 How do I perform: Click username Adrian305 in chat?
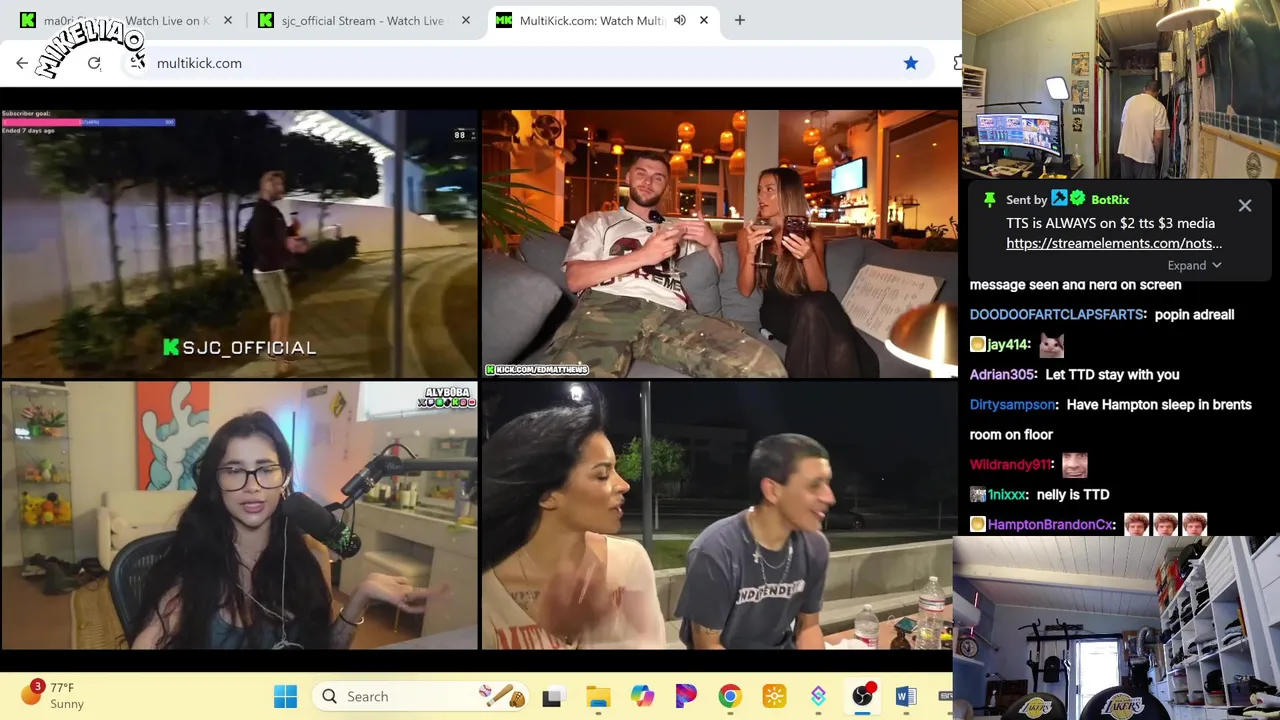pos(1002,375)
